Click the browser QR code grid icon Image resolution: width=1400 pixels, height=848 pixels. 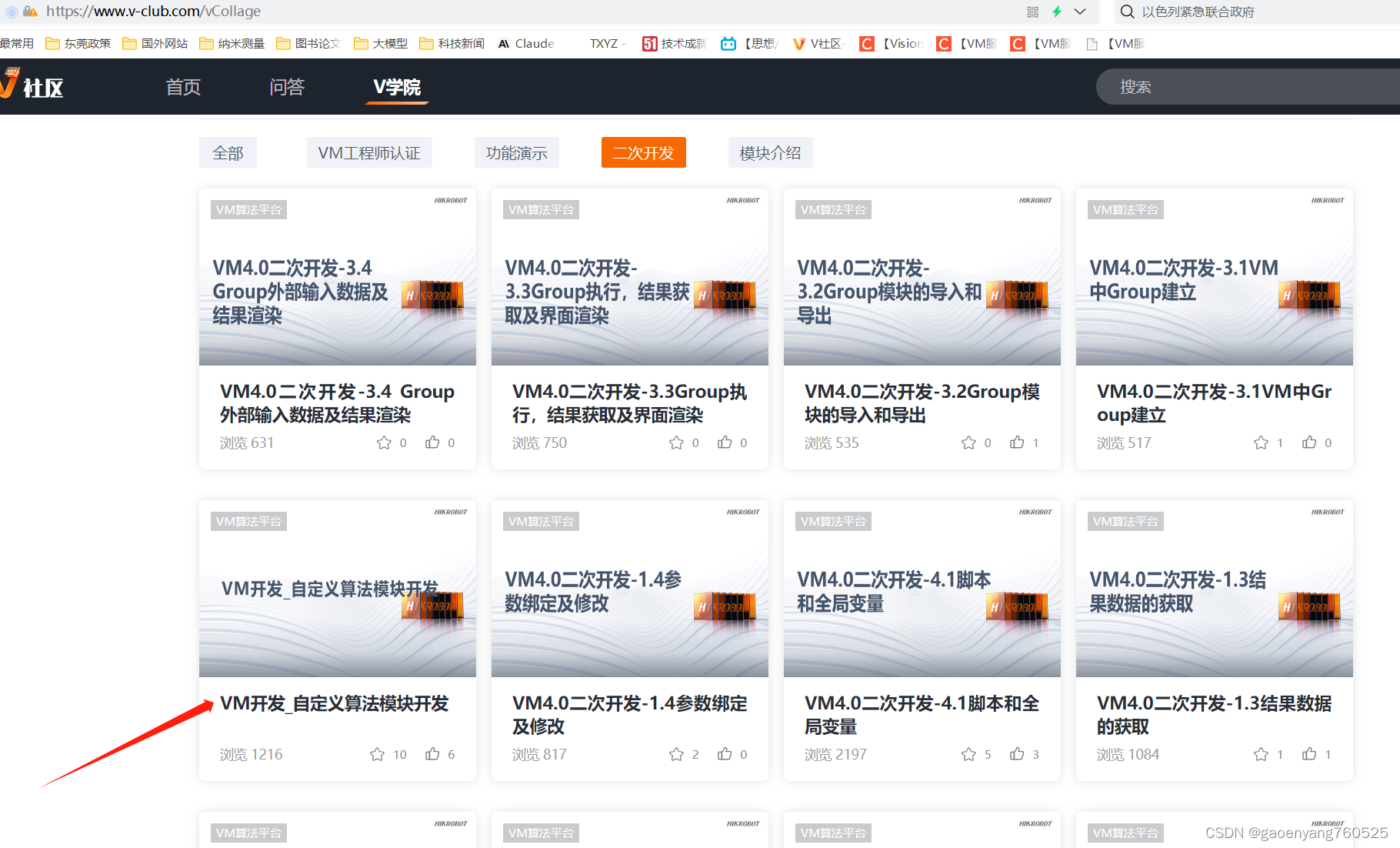coord(1032,12)
